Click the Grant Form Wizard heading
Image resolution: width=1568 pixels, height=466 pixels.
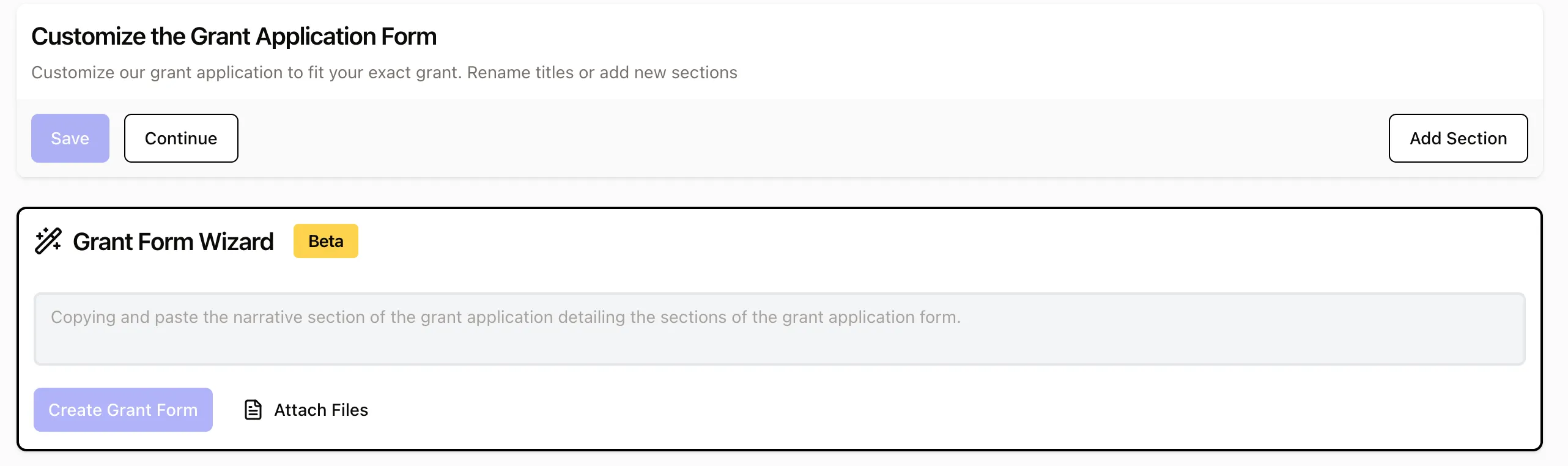(173, 242)
